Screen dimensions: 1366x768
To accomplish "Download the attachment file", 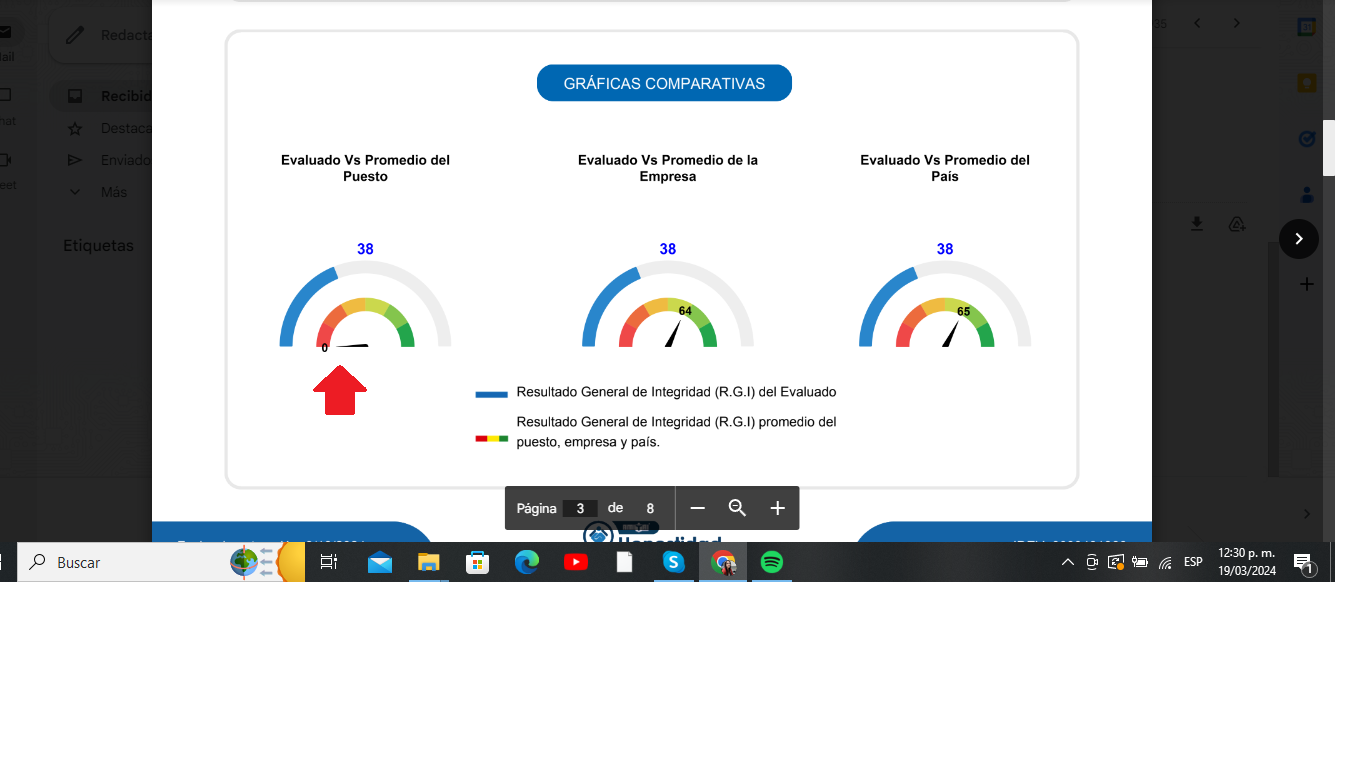I will pyautogui.click(x=1197, y=224).
